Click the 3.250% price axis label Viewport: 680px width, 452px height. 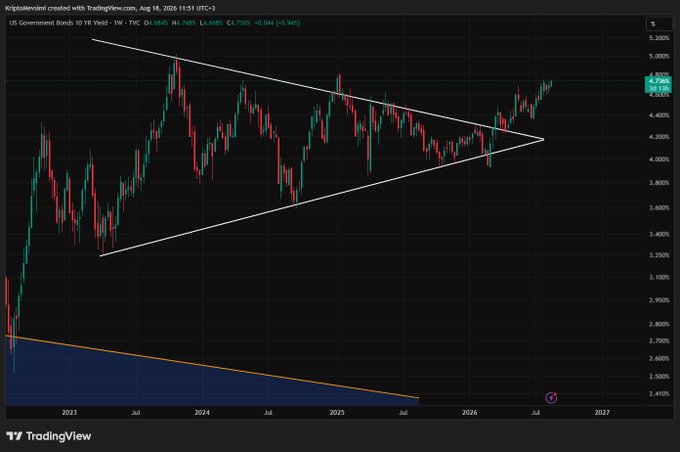[659, 255]
